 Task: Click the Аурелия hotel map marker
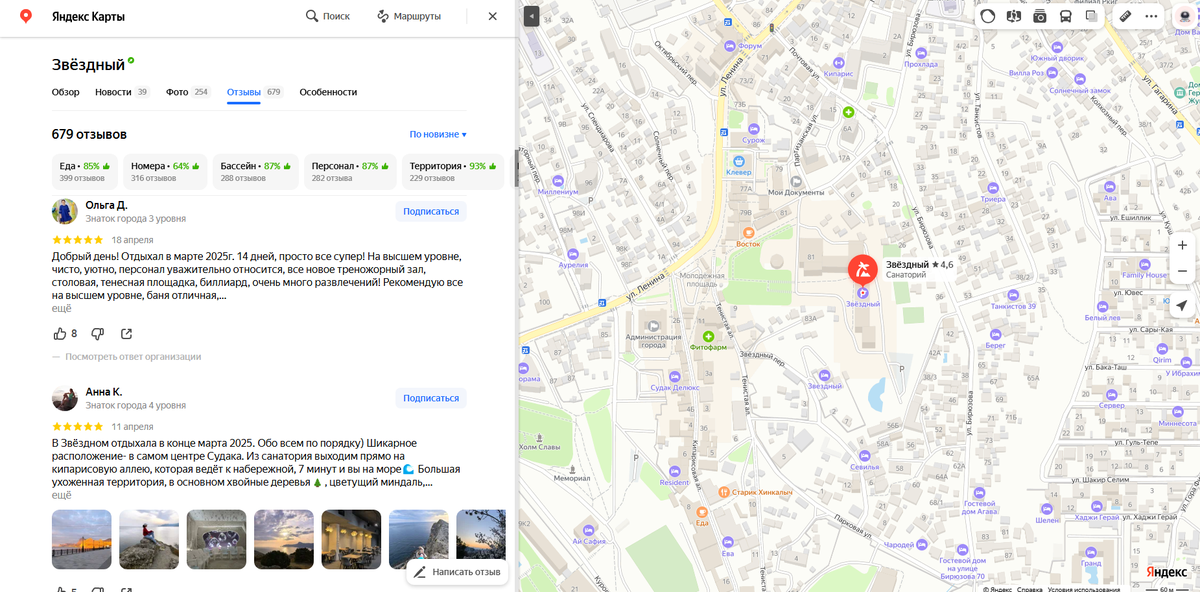[x=572, y=254]
